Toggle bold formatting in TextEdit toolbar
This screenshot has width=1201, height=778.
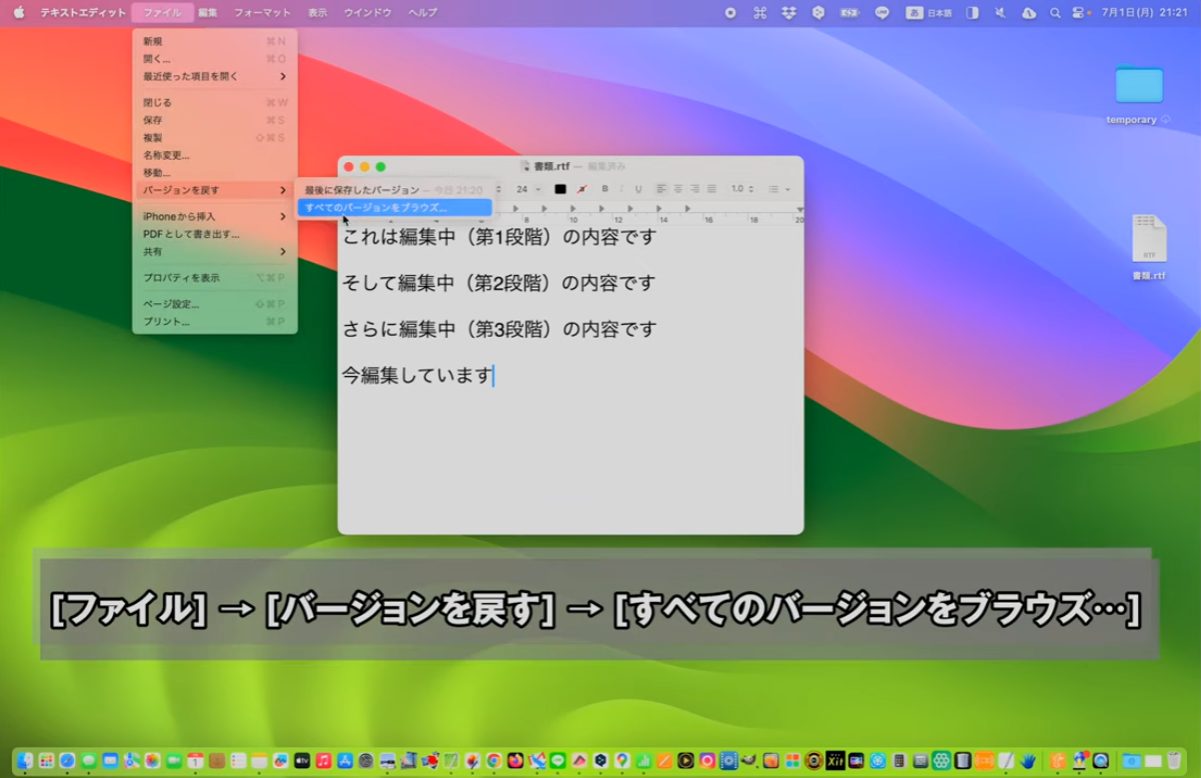click(604, 189)
